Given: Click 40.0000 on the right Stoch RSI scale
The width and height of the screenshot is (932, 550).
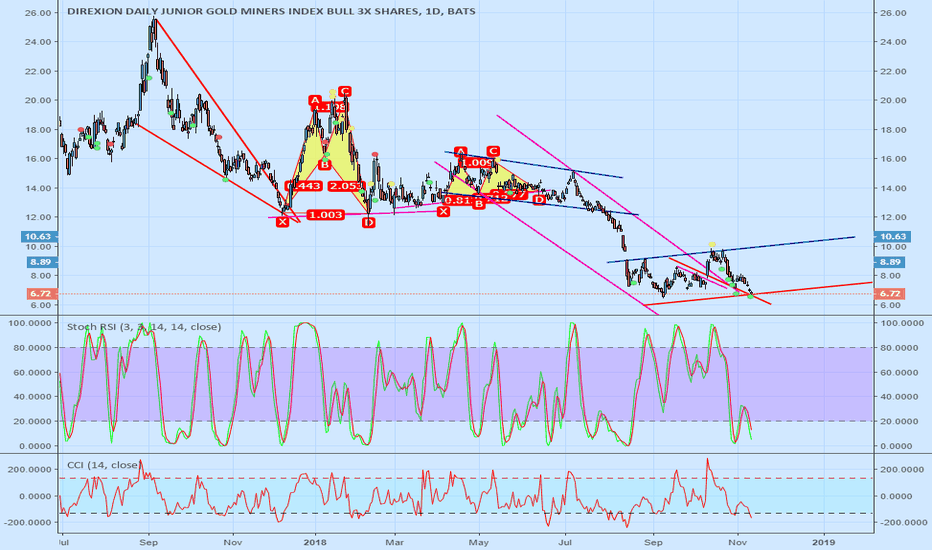Looking at the screenshot, I should pos(898,397).
